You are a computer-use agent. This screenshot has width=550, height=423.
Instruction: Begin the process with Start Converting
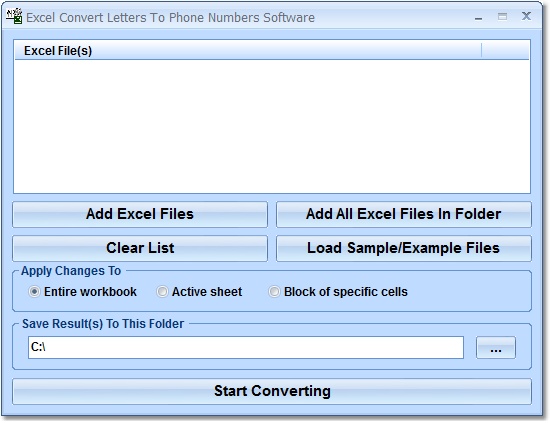point(272,391)
